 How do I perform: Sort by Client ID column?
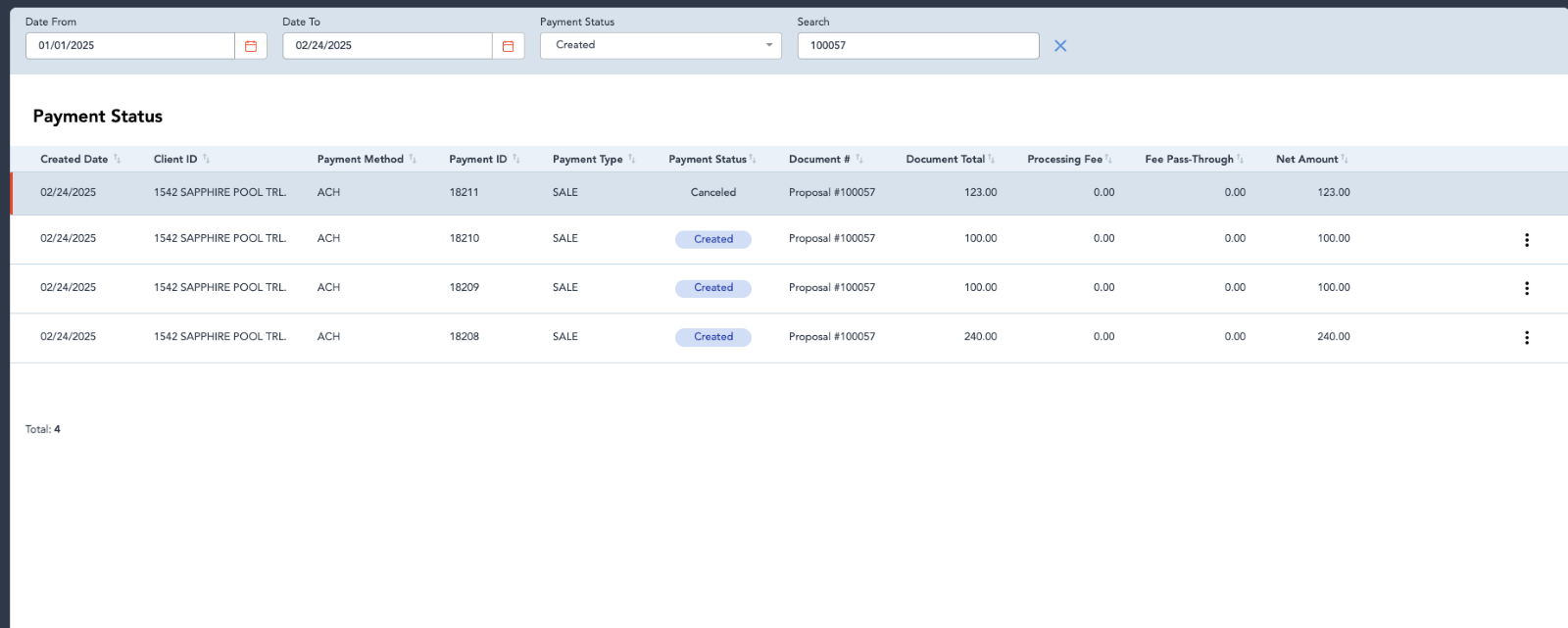tap(182, 160)
